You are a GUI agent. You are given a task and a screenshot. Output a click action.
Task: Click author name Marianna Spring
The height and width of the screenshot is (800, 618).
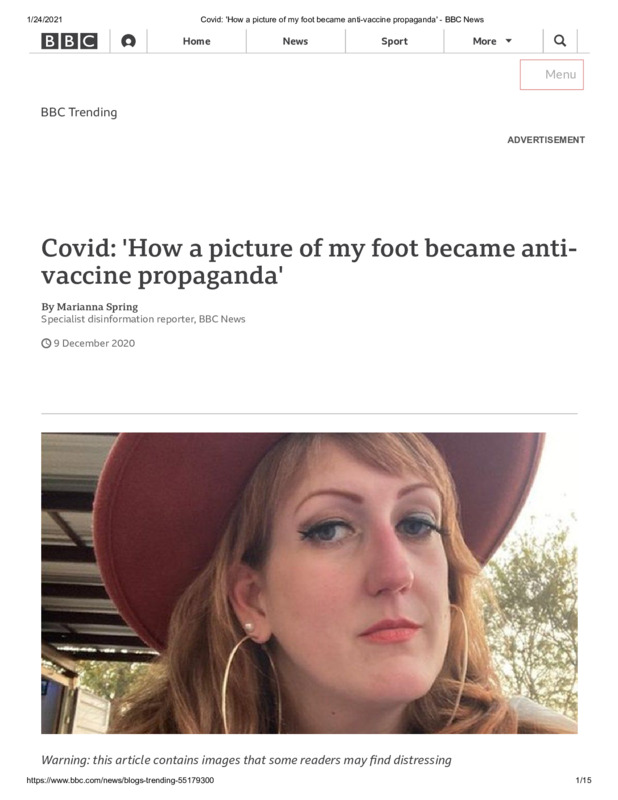pos(97,307)
